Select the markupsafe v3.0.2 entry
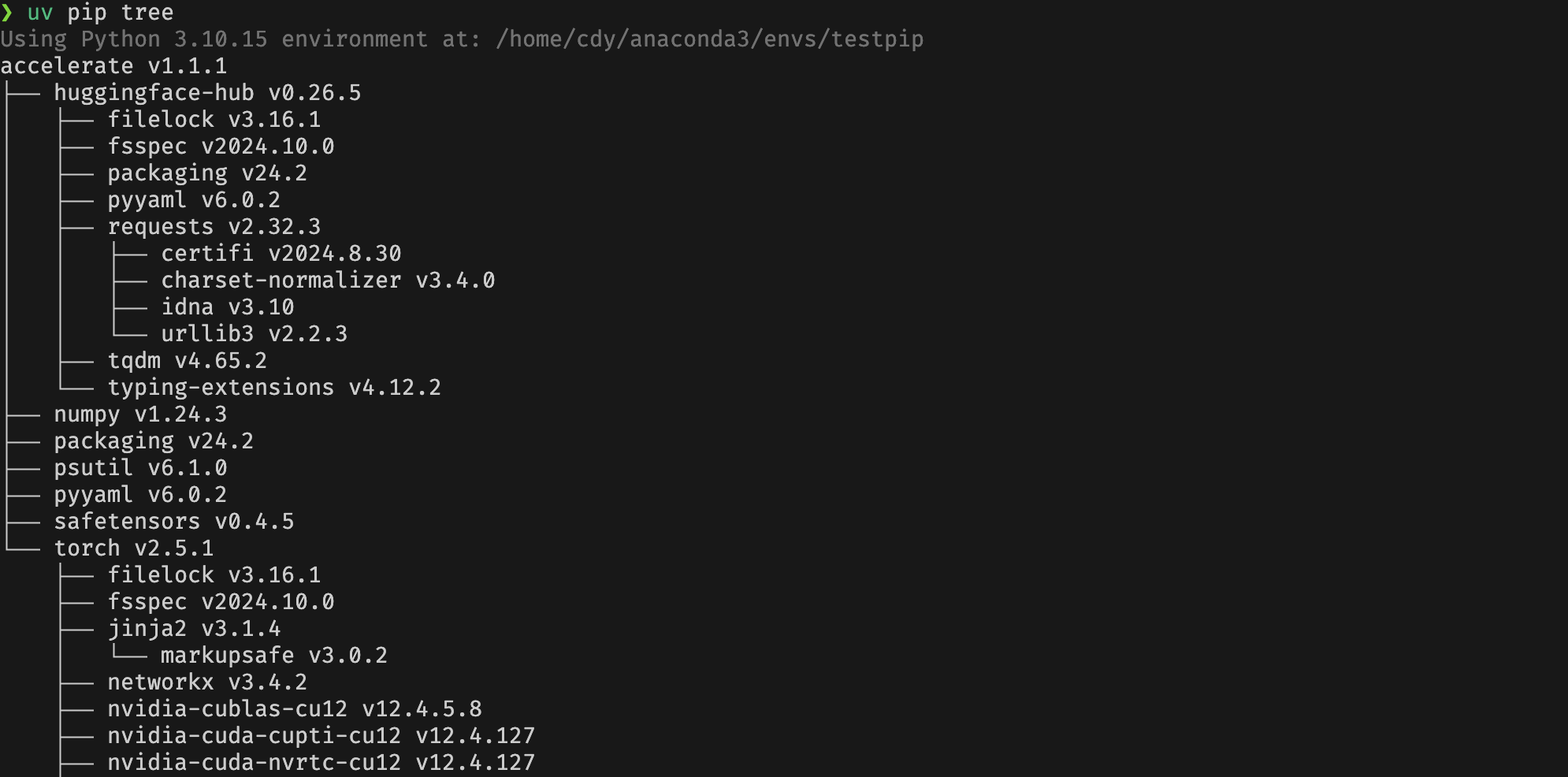1568x777 pixels. 274,656
